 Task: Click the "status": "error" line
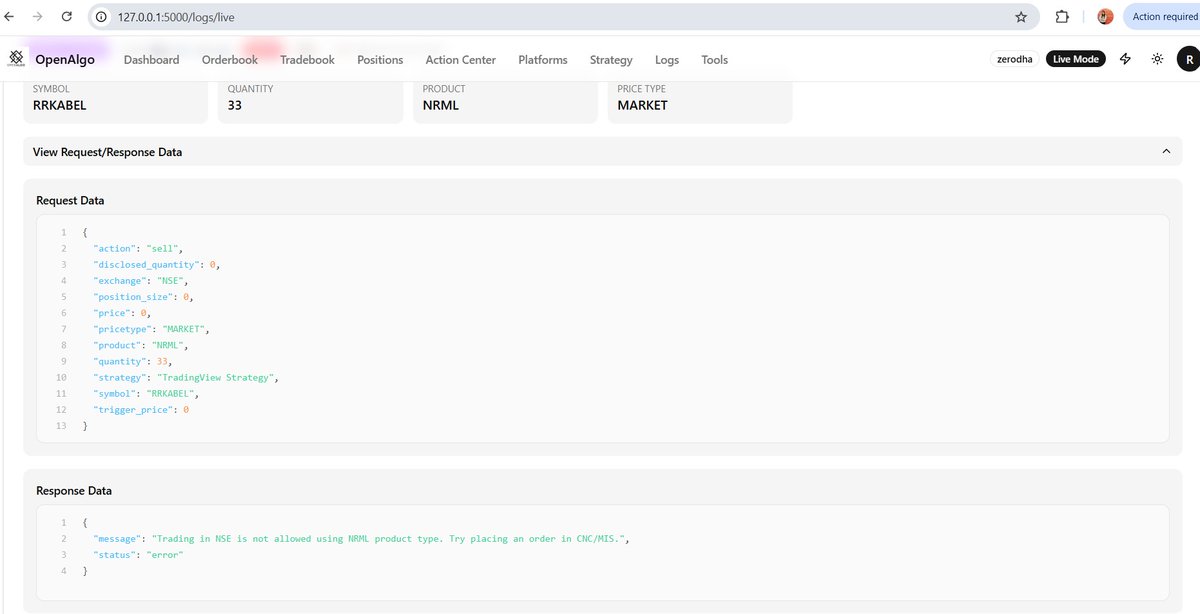coord(138,555)
